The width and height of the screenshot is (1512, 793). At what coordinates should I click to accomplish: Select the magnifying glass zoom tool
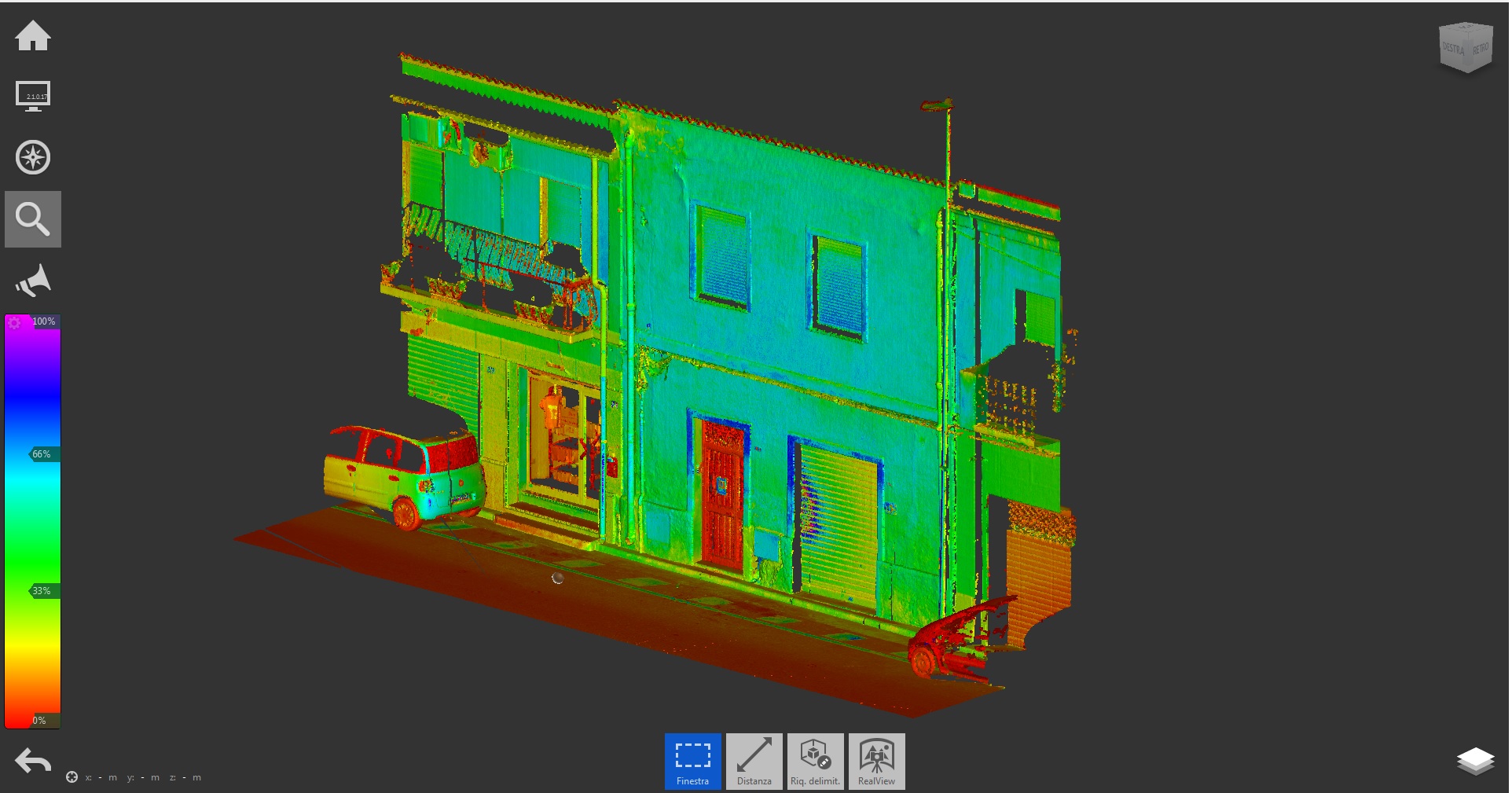click(33, 219)
